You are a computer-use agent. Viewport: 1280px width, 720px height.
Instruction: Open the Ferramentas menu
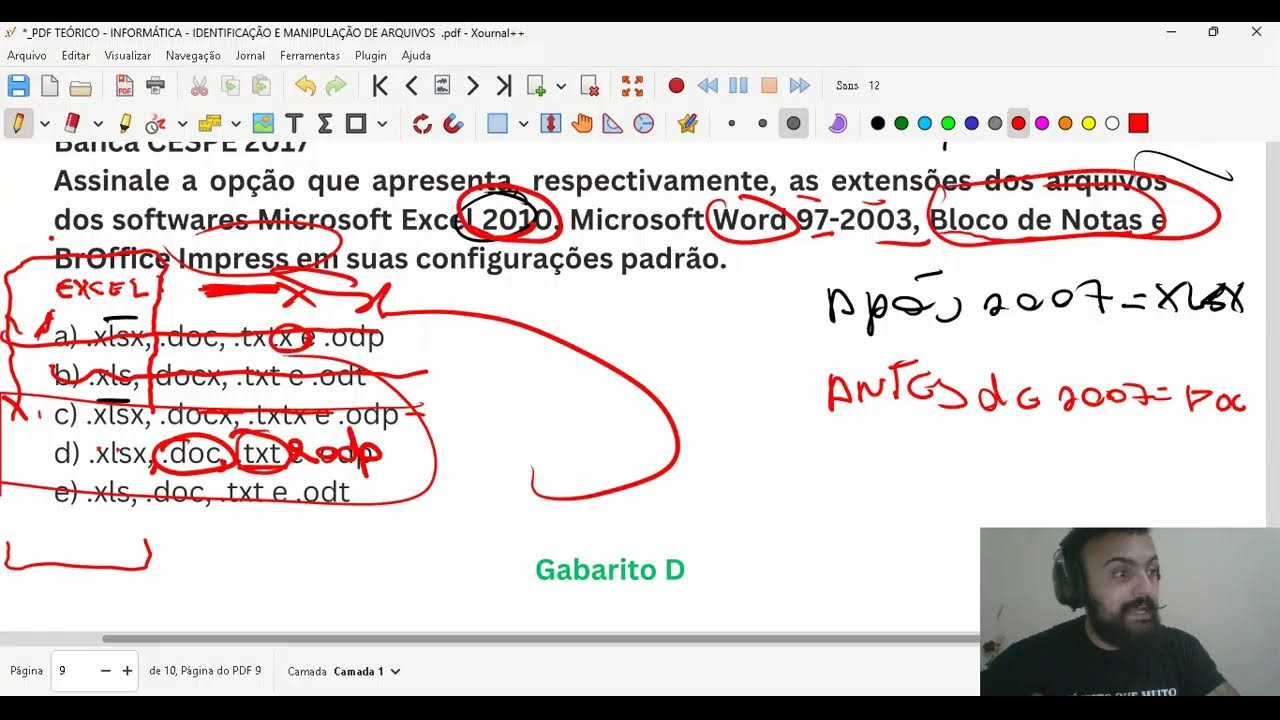pyautogui.click(x=310, y=56)
